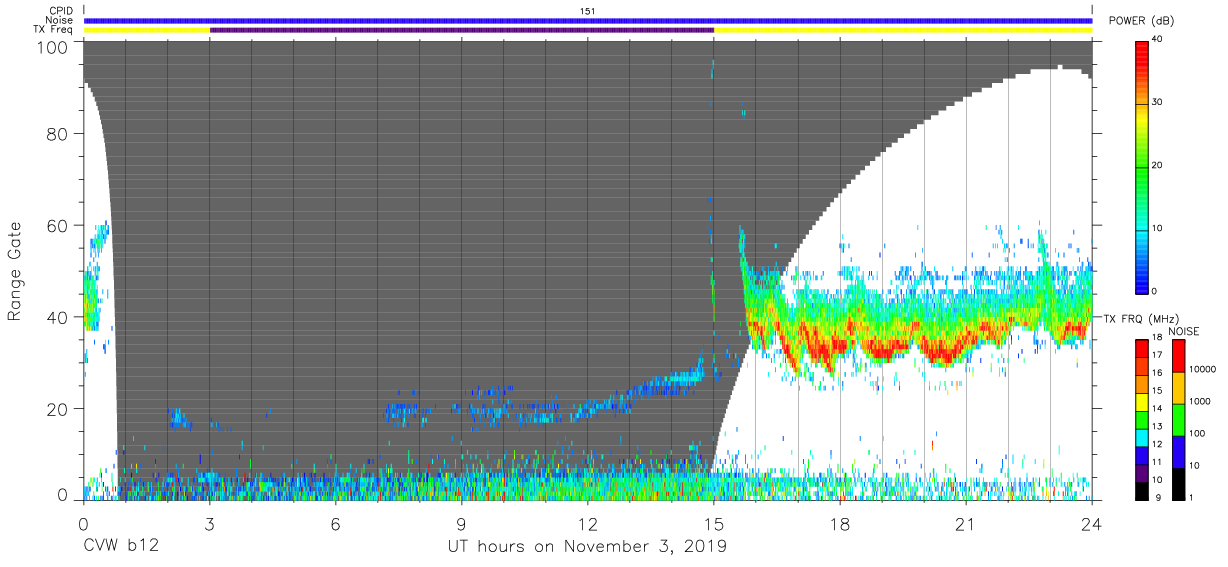Click the purple TX Freq strip segment
The height and width of the screenshot is (567, 1228).
pyautogui.click(x=462, y=30)
